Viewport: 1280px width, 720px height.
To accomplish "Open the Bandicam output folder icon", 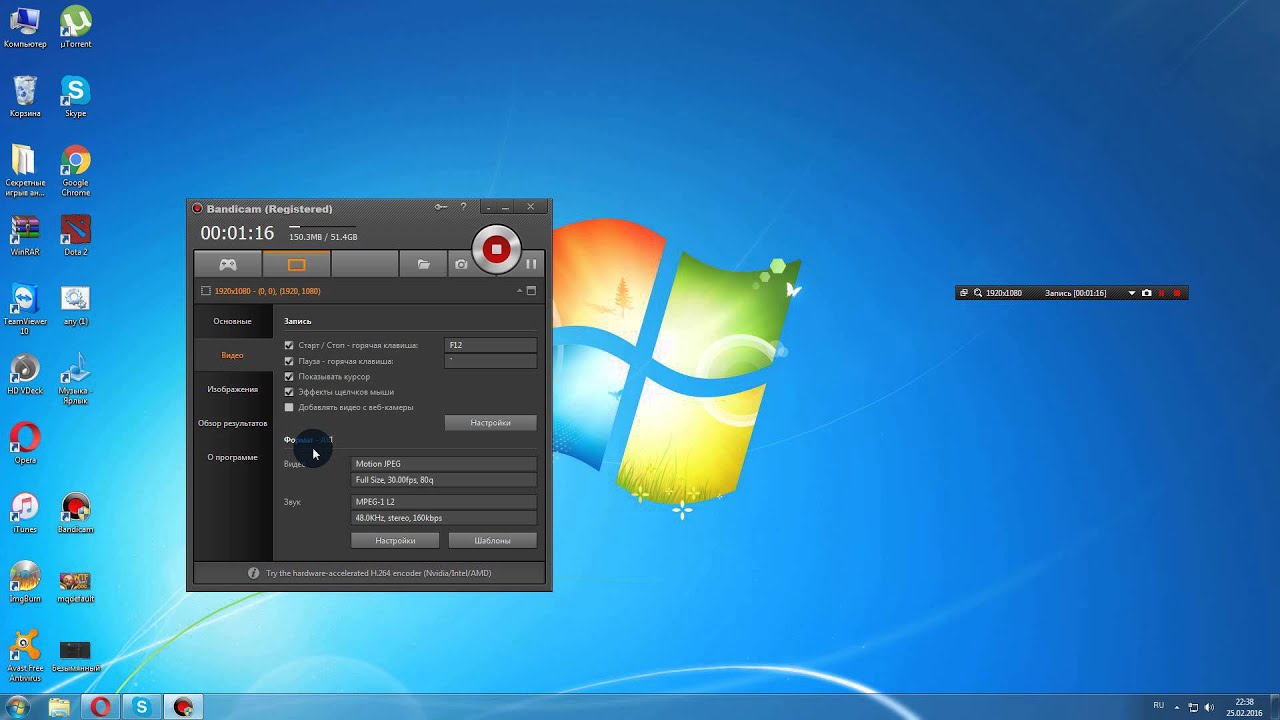I will click(424, 264).
